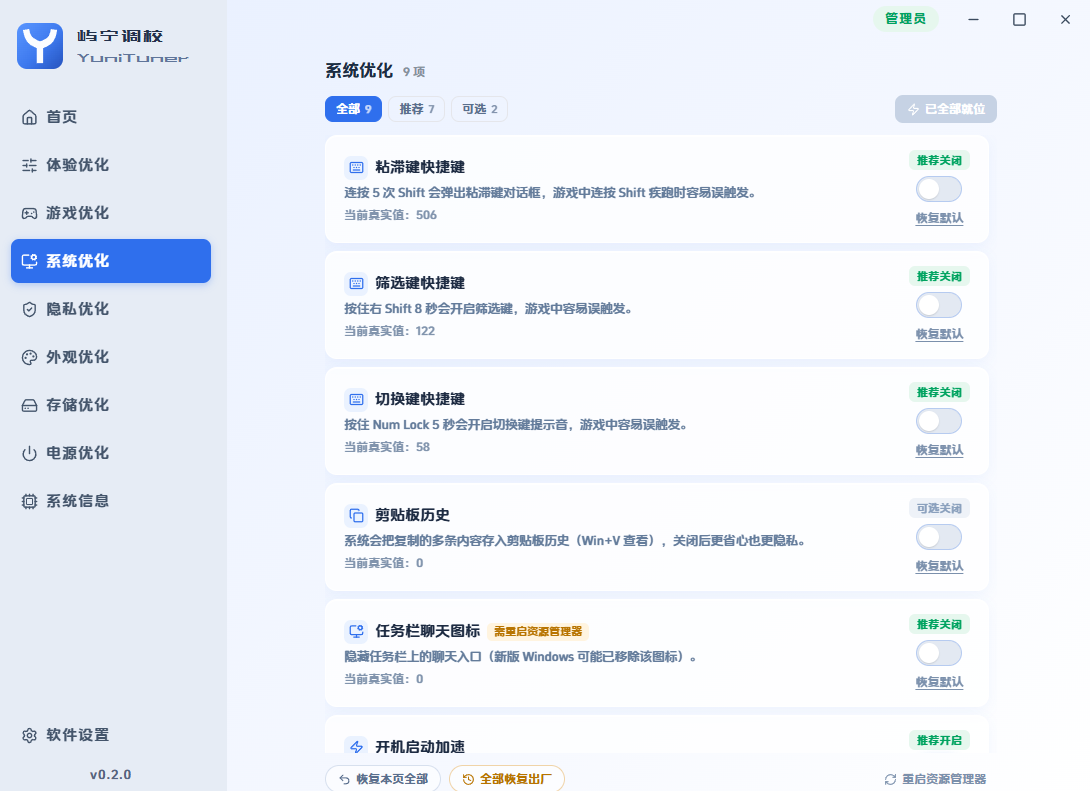
Task: Open 软件设置 in the sidebar
Action: point(111,735)
